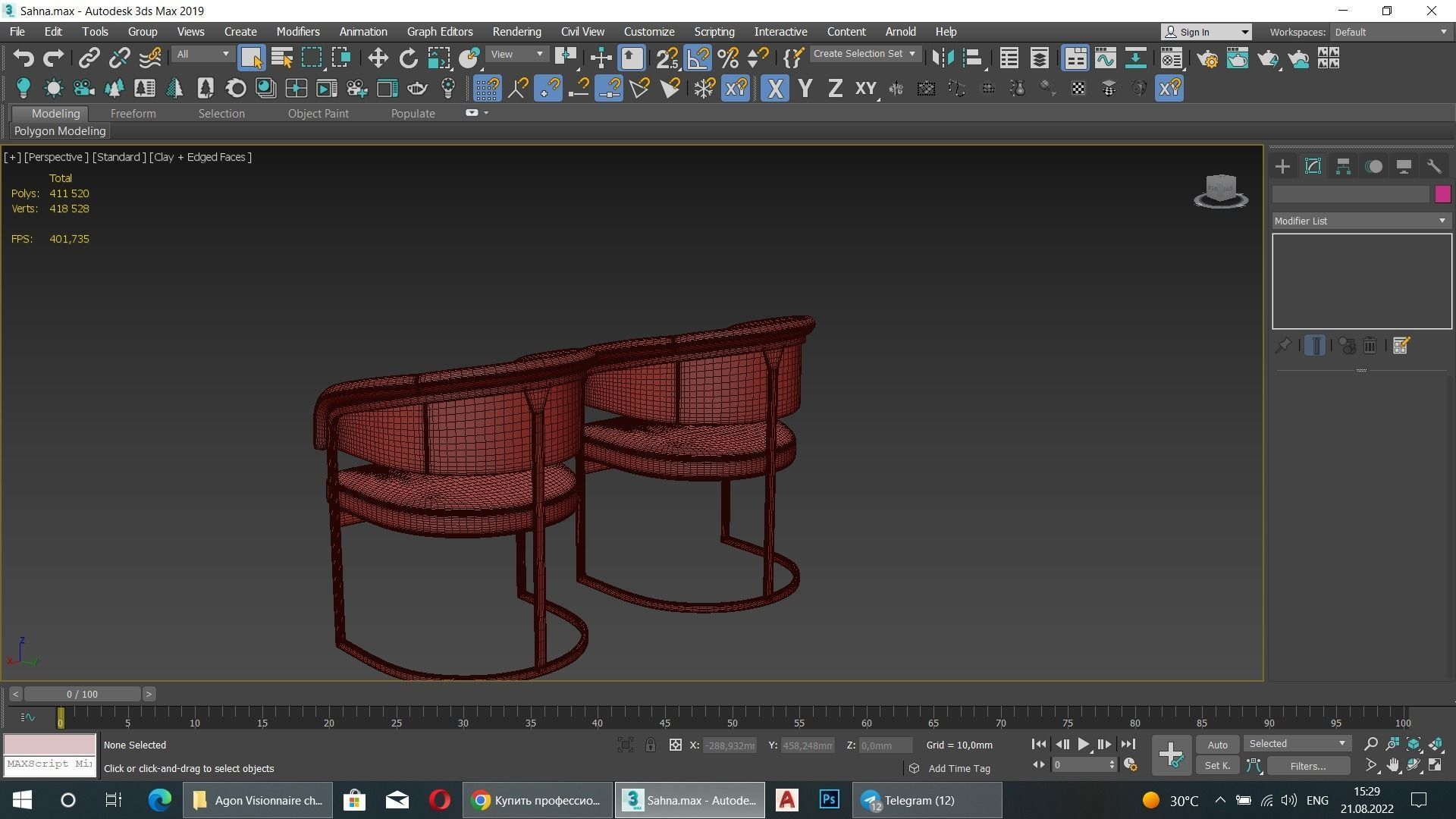Image resolution: width=1456 pixels, height=819 pixels.
Task: Click the Play Animation button
Action: (x=1084, y=745)
